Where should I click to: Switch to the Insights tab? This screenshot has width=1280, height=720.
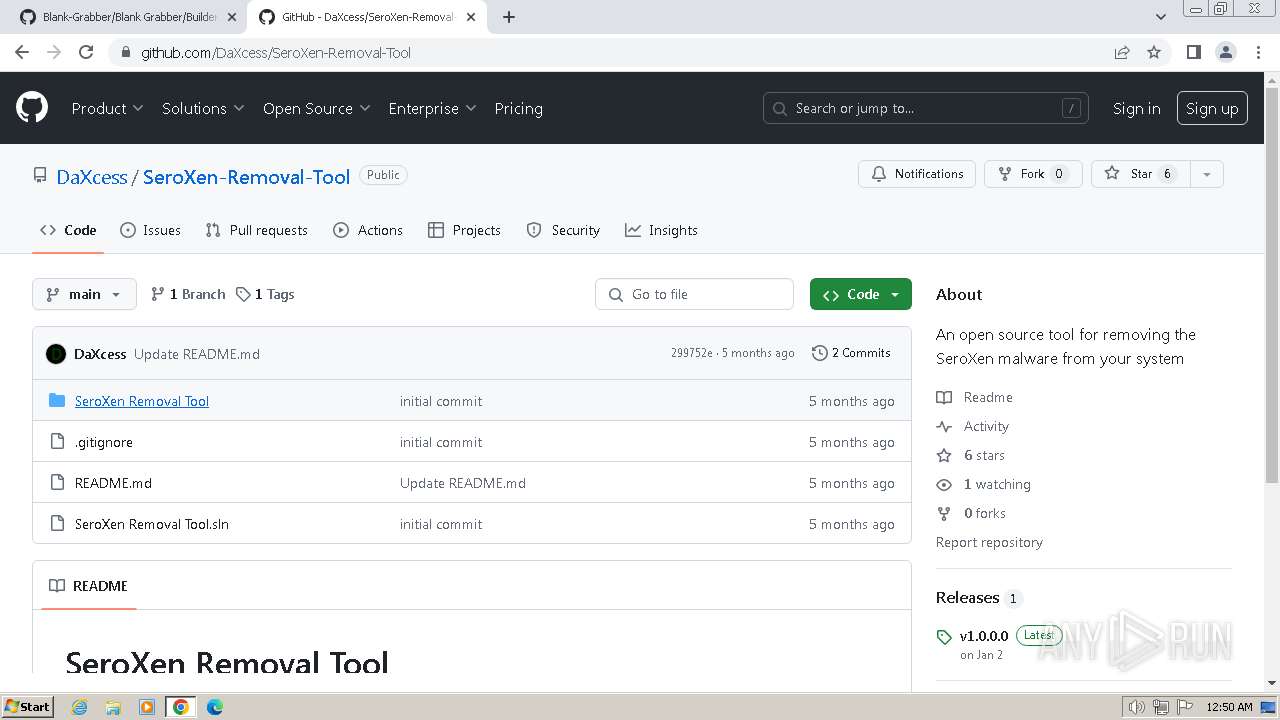tap(661, 230)
